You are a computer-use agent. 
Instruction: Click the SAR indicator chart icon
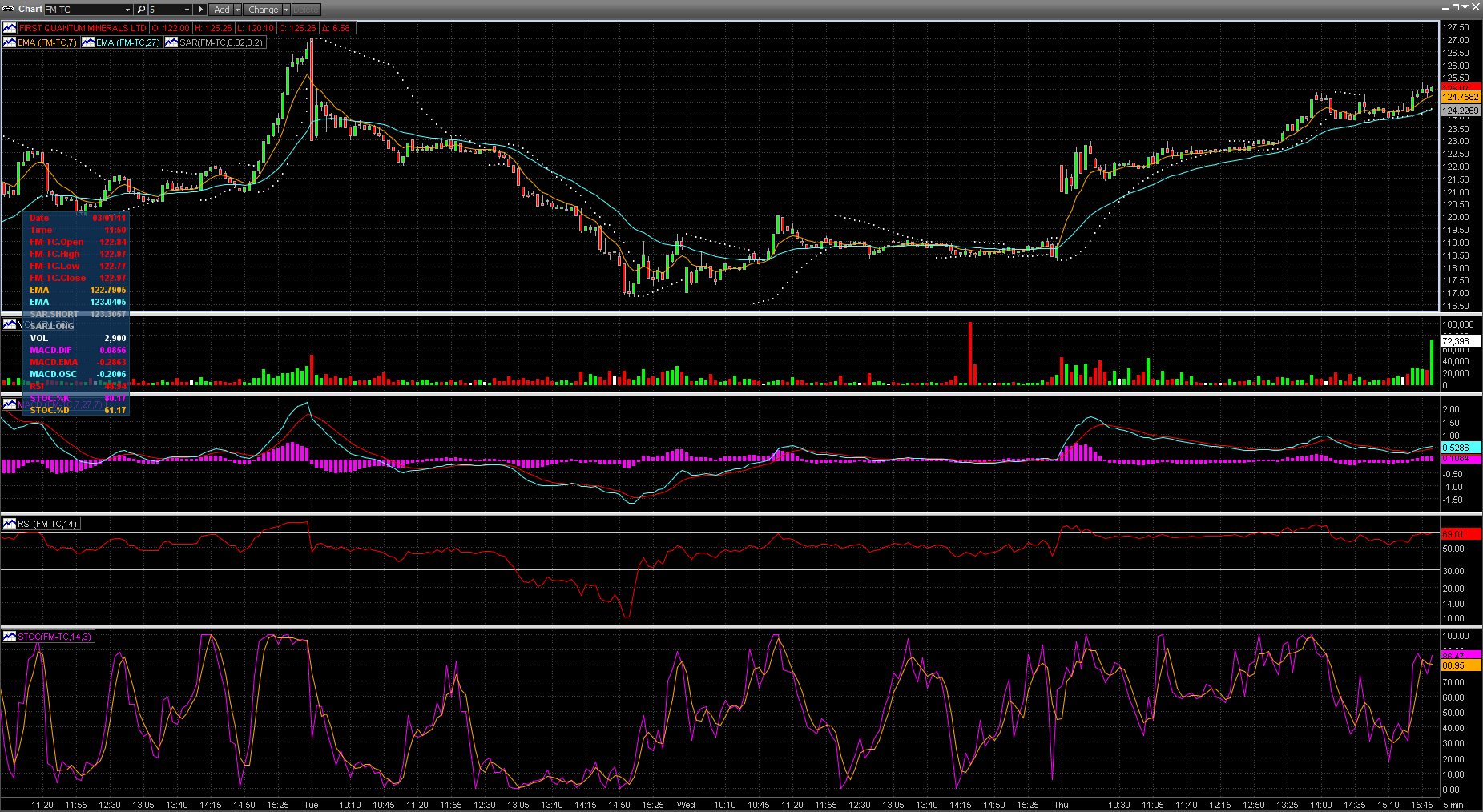[171, 42]
